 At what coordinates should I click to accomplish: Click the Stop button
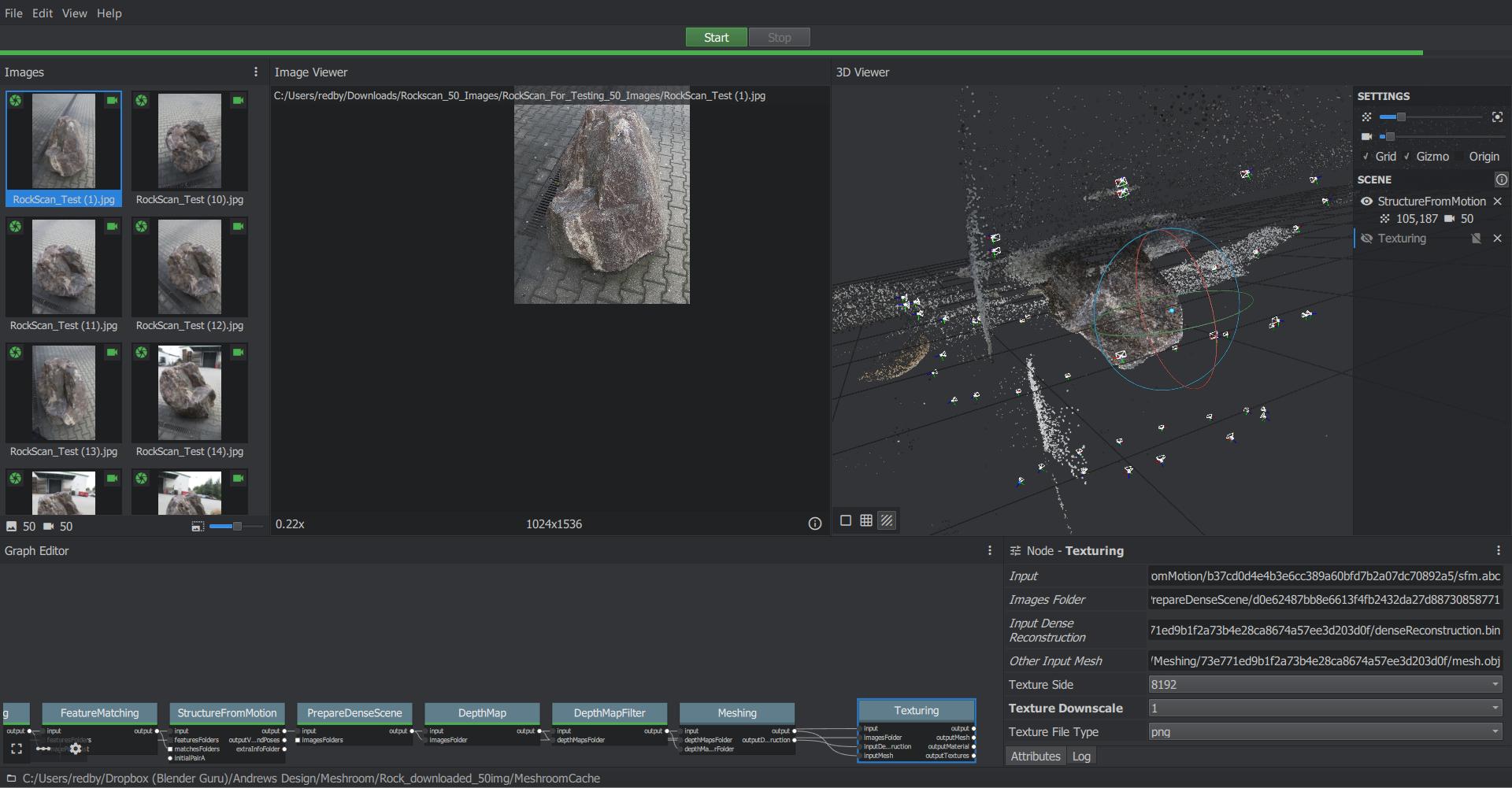(x=779, y=38)
